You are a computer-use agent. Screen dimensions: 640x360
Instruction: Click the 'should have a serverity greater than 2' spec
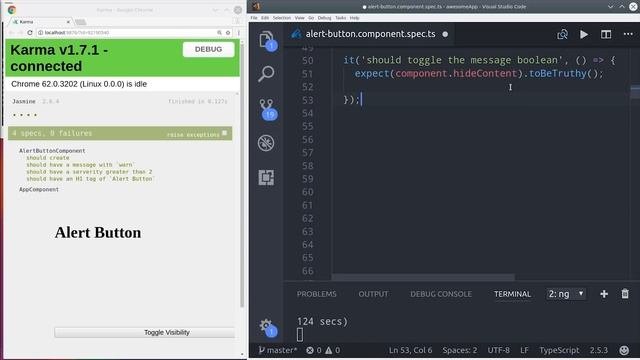pyautogui.click(x=89, y=172)
